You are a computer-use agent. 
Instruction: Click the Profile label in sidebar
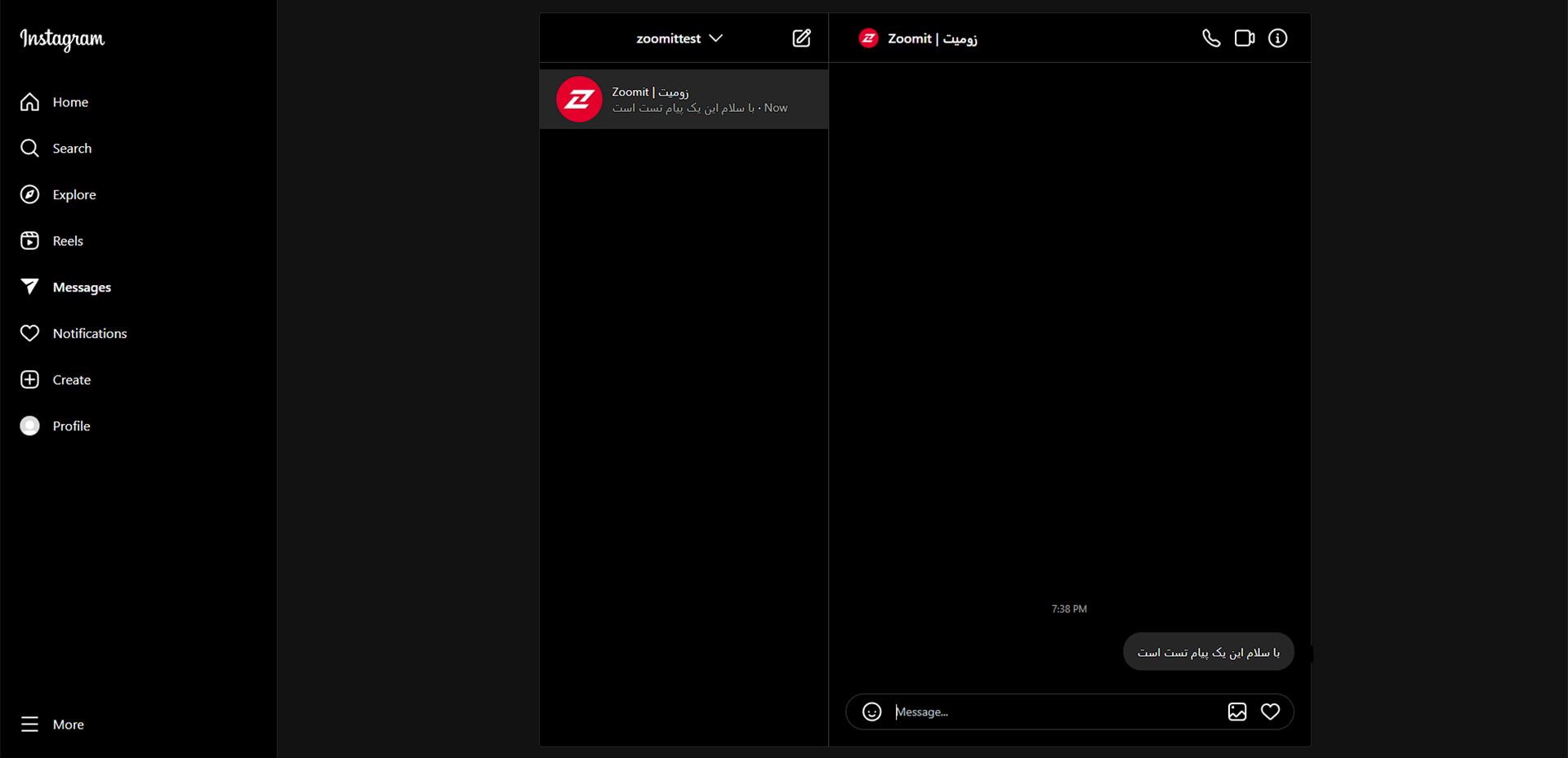point(71,426)
